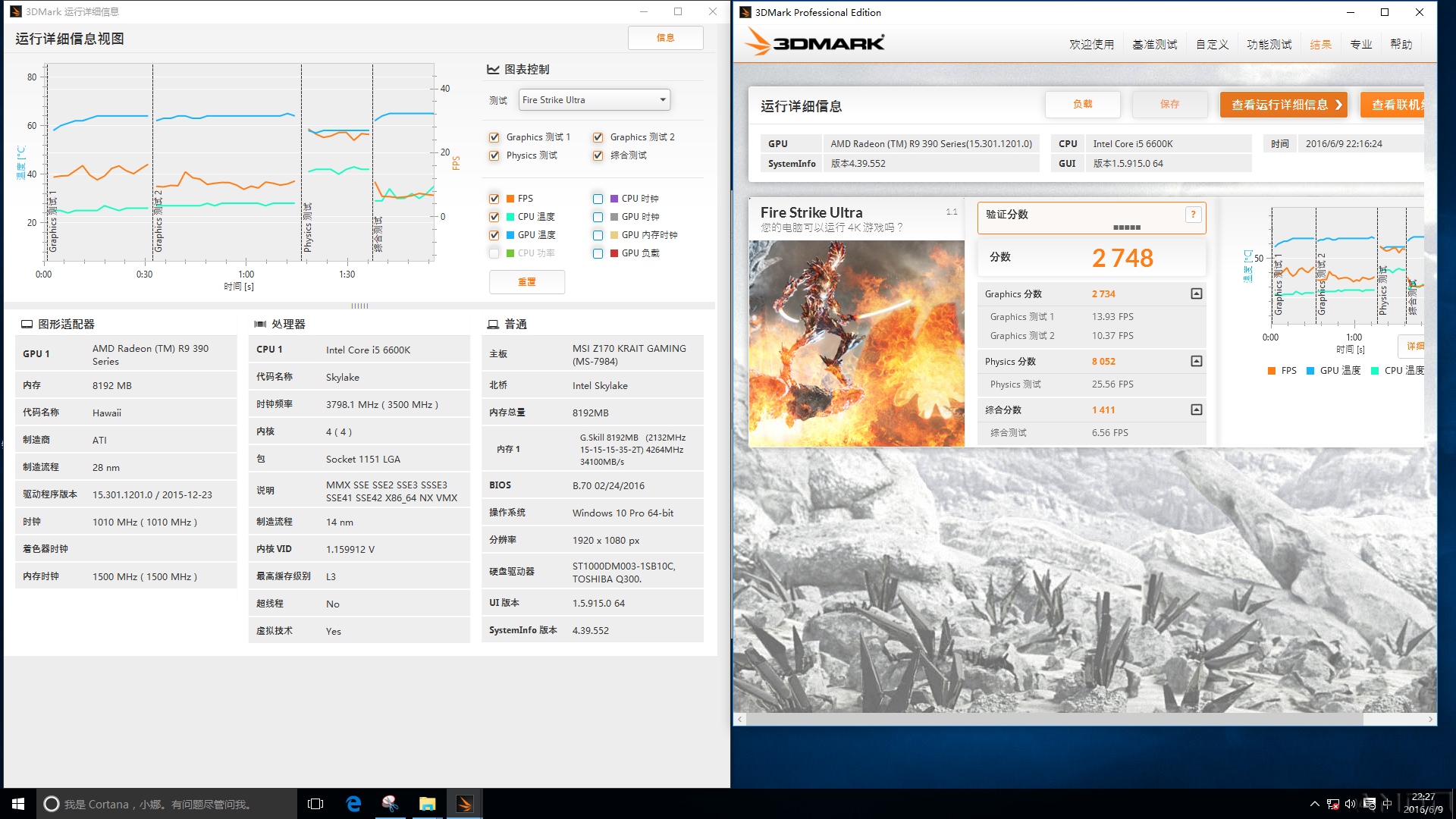
Task: Uncheck the combined test checkbox
Action: point(598,155)
